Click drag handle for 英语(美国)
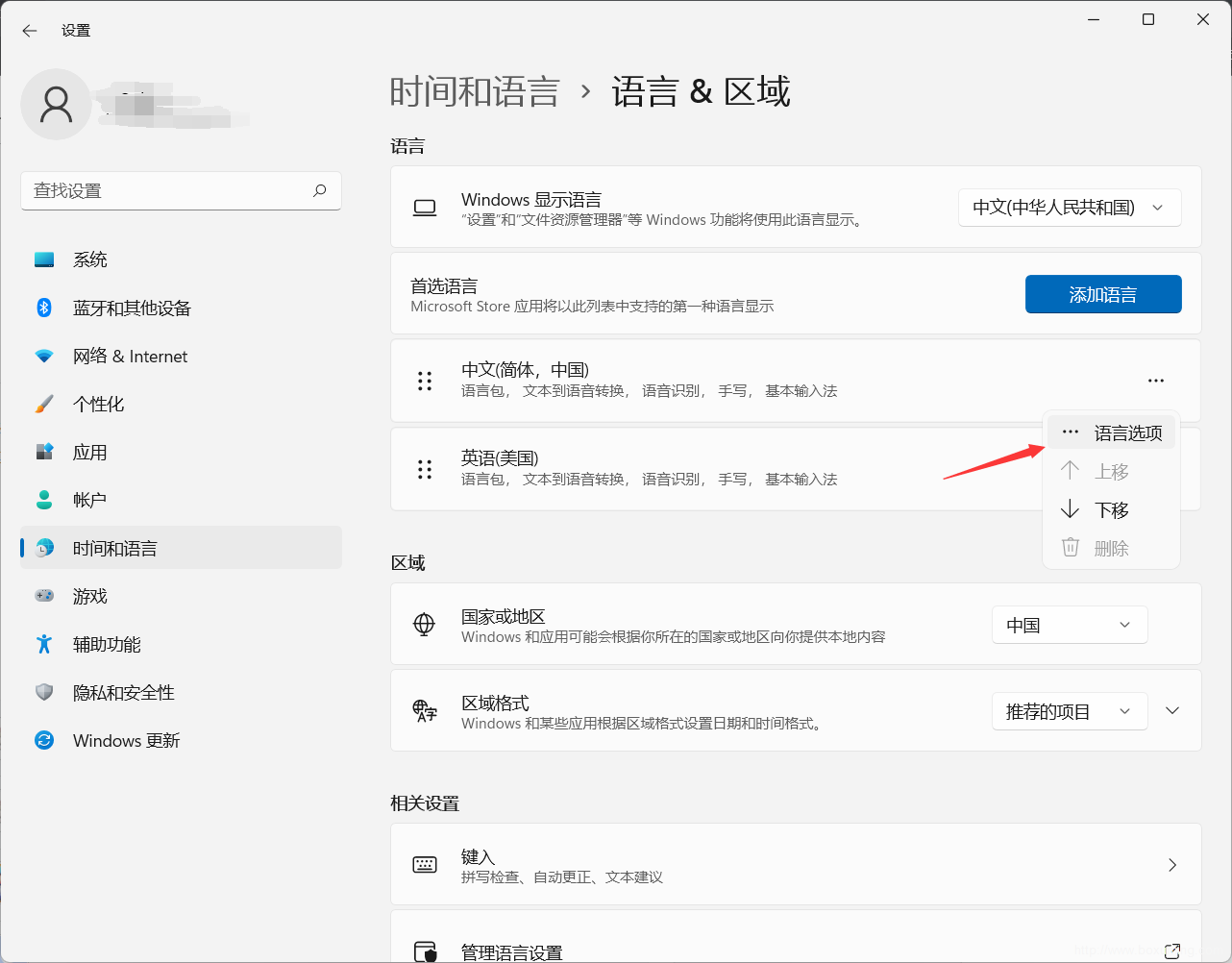 (x=425, y=469)
